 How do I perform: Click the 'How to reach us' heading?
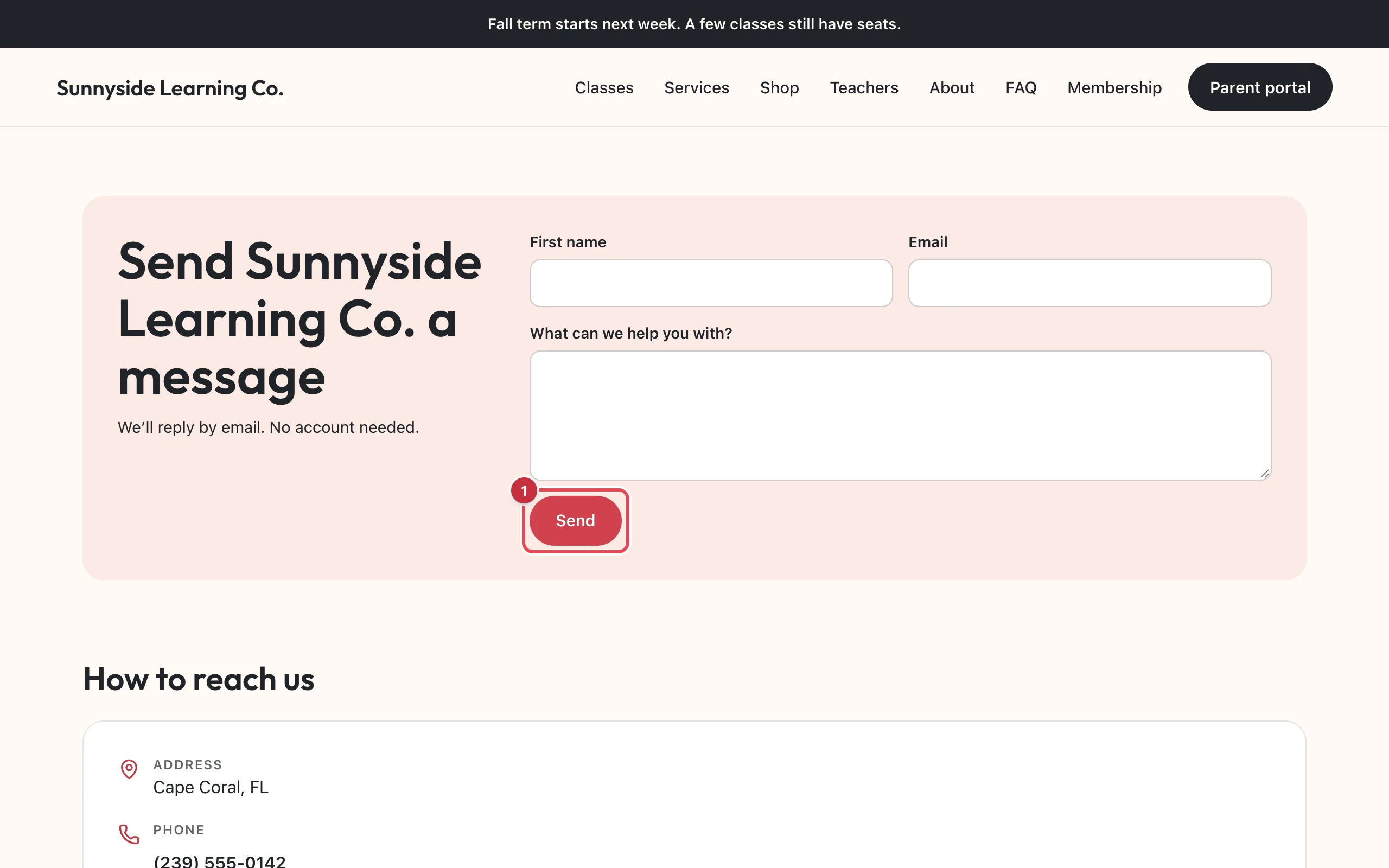[x=199, y=679]
